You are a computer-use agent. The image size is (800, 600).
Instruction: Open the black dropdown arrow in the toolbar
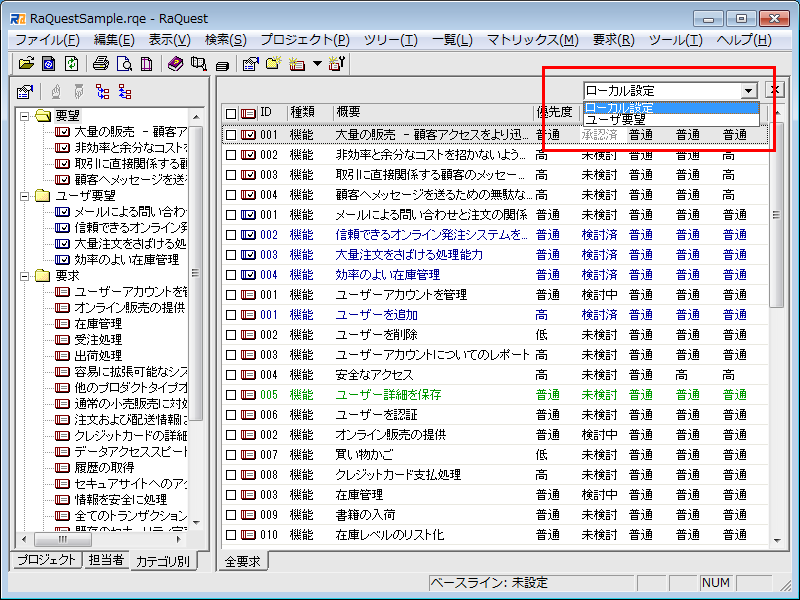point(317,64)
